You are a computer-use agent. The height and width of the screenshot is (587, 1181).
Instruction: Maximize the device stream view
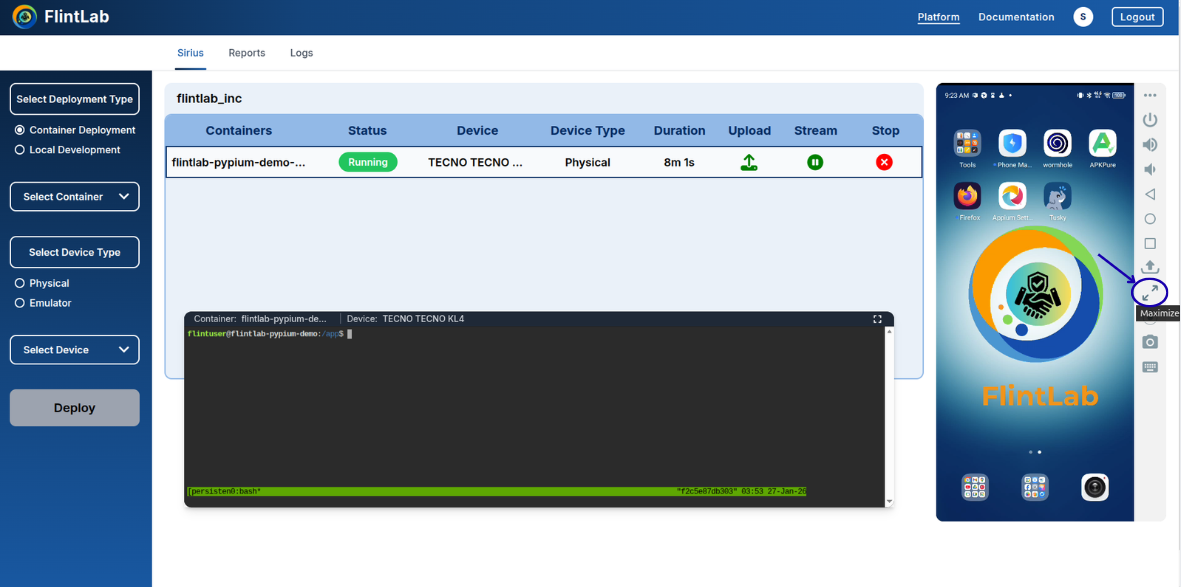1149,293
